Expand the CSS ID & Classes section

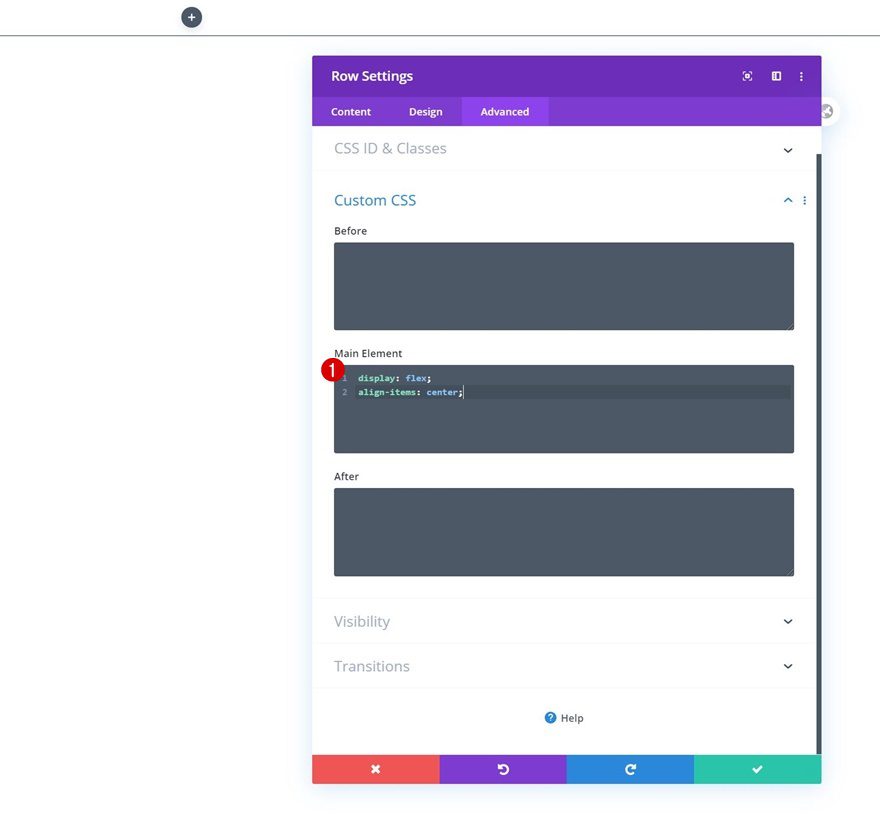click(x=787, y=148)
